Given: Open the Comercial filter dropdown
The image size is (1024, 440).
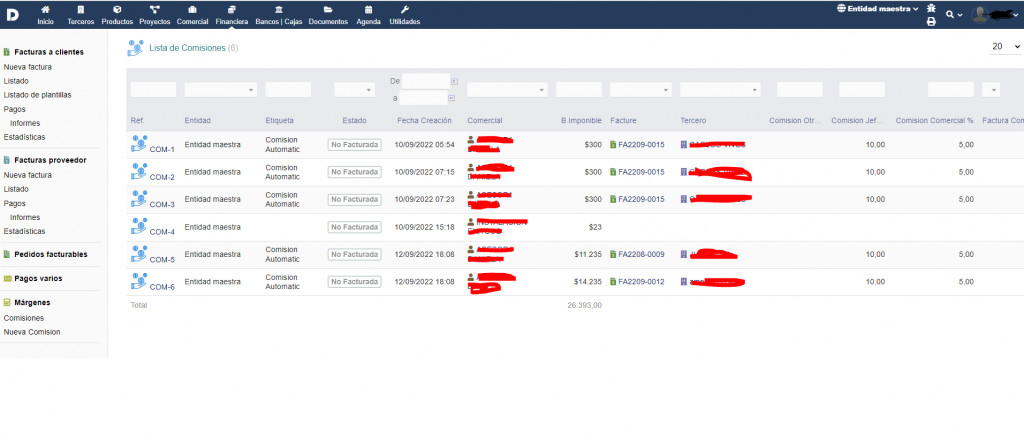Looking at the screenshot, I should (x=507, y=89).
